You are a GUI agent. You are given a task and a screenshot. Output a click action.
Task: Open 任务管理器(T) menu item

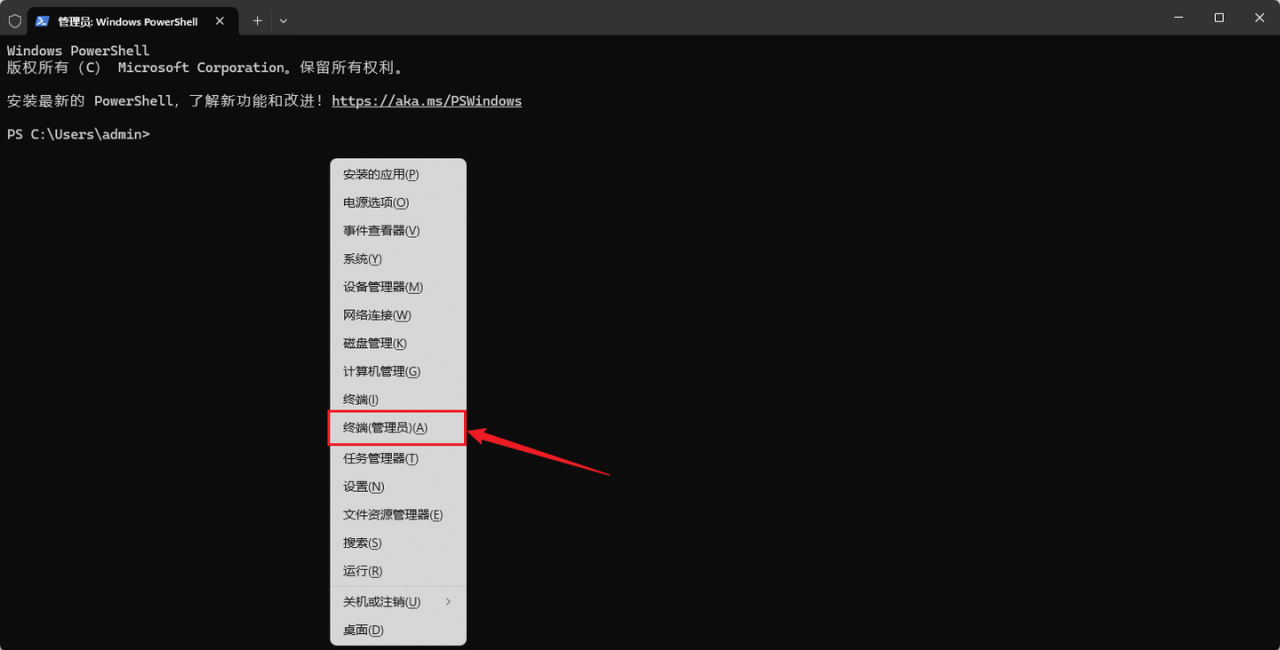coord(381,458)
